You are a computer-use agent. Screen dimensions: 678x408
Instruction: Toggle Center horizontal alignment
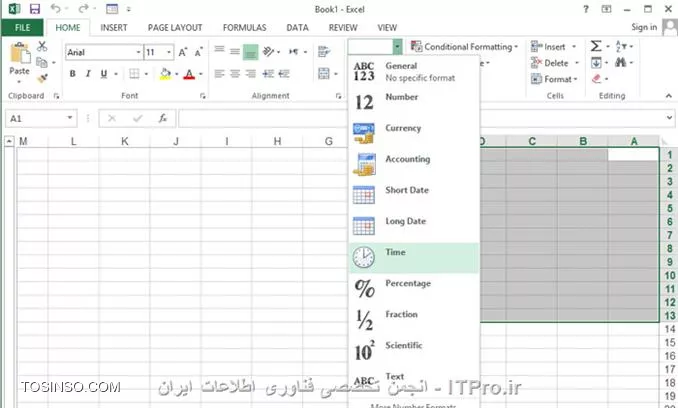coord(235,74)
